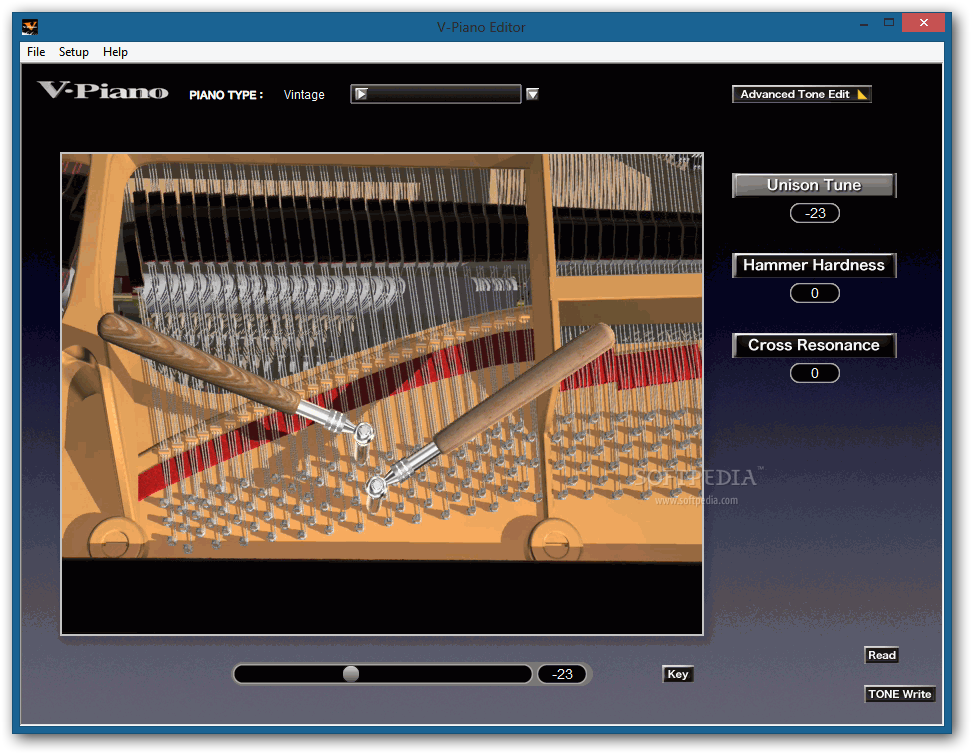
Task: Click the TONE Write button
Action: 899,694
